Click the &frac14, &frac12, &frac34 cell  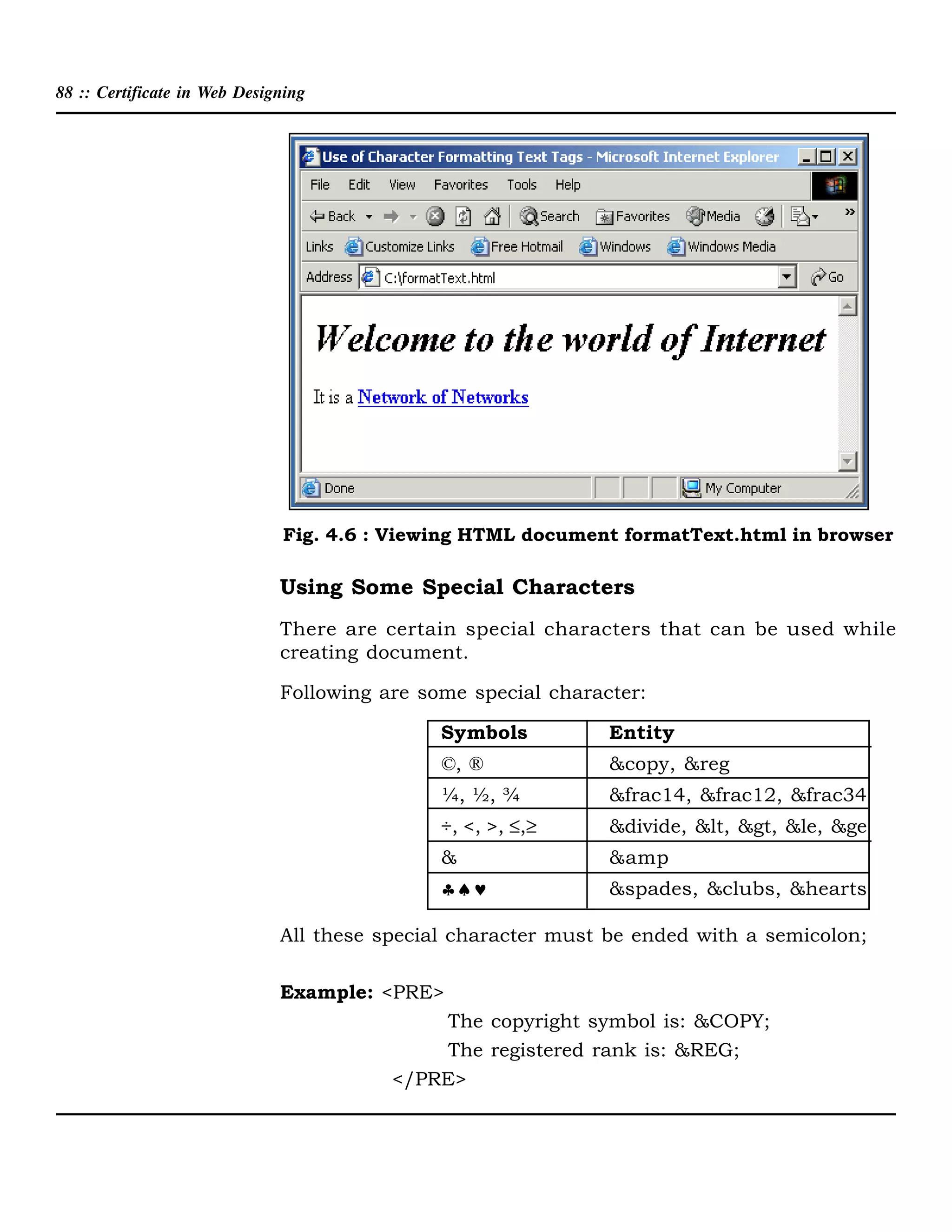pos(727,794)
